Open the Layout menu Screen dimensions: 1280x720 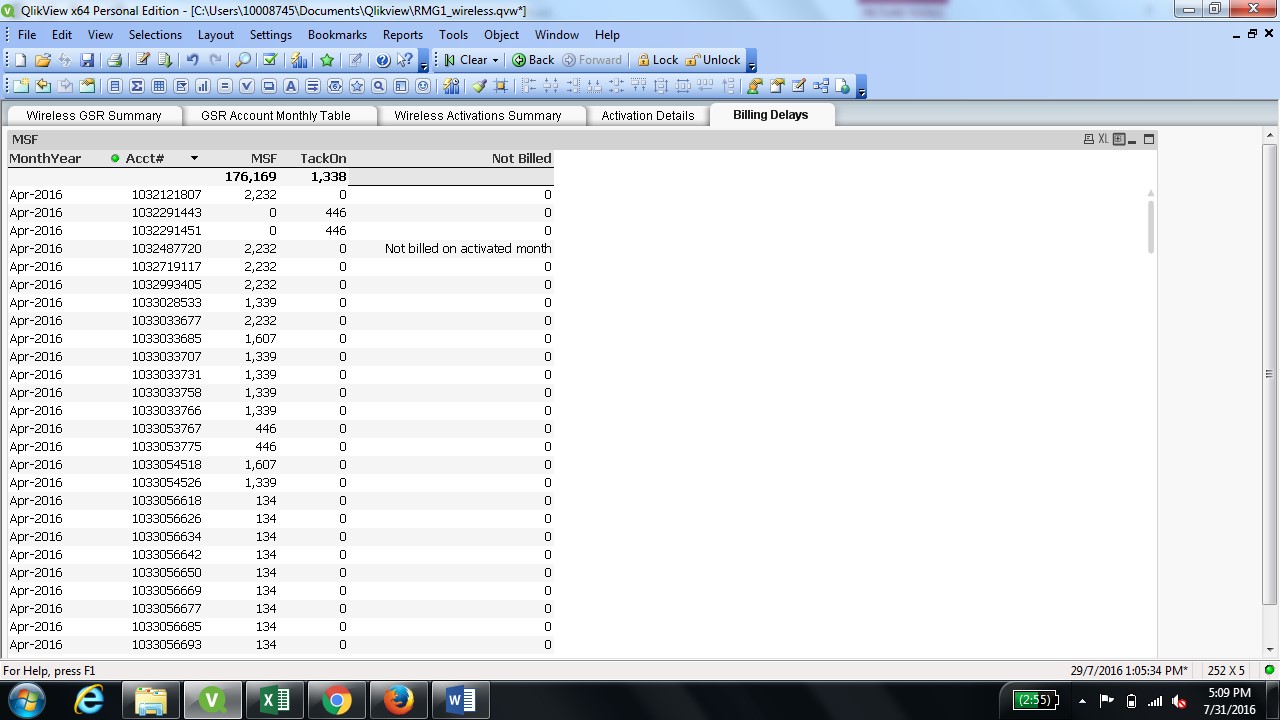[216, 35]
